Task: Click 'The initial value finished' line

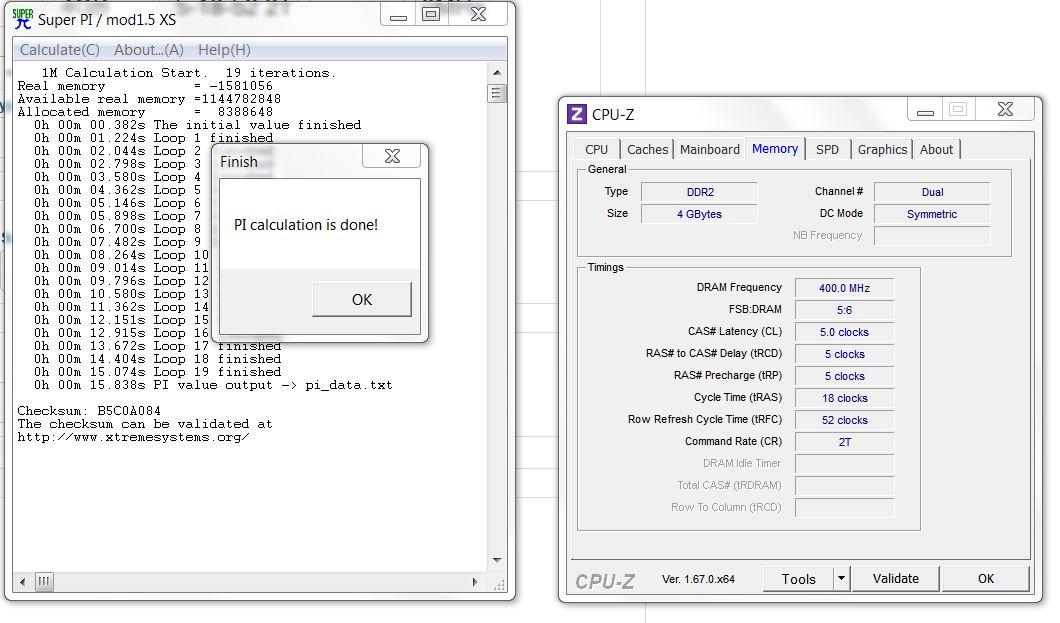Action: pyautogui.click(x=197, y=125)
